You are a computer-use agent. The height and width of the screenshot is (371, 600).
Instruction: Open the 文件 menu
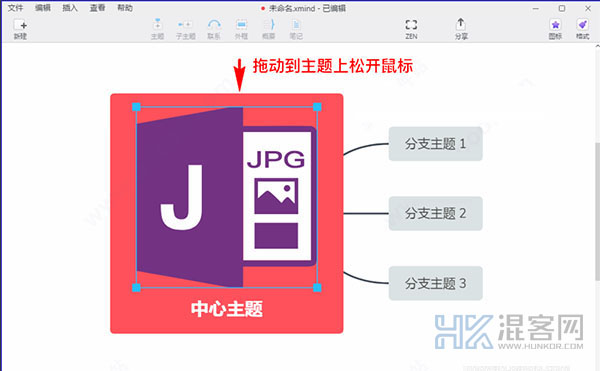click(x=15, y=8)
